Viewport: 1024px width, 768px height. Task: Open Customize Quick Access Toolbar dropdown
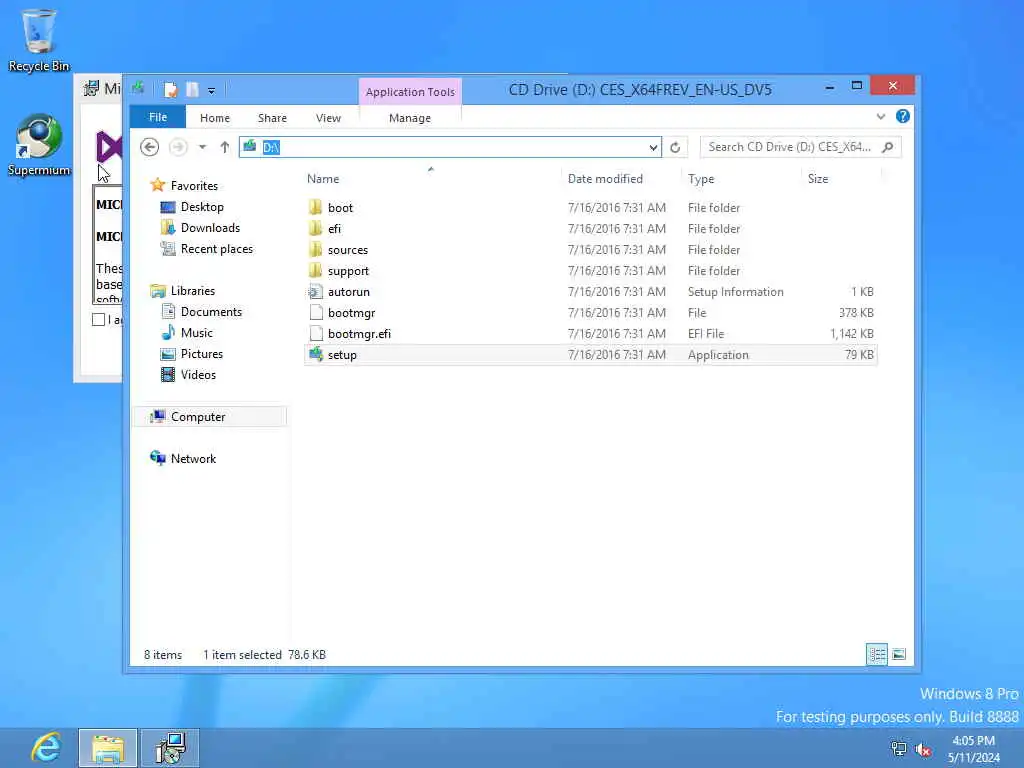[x=211, y=91]
